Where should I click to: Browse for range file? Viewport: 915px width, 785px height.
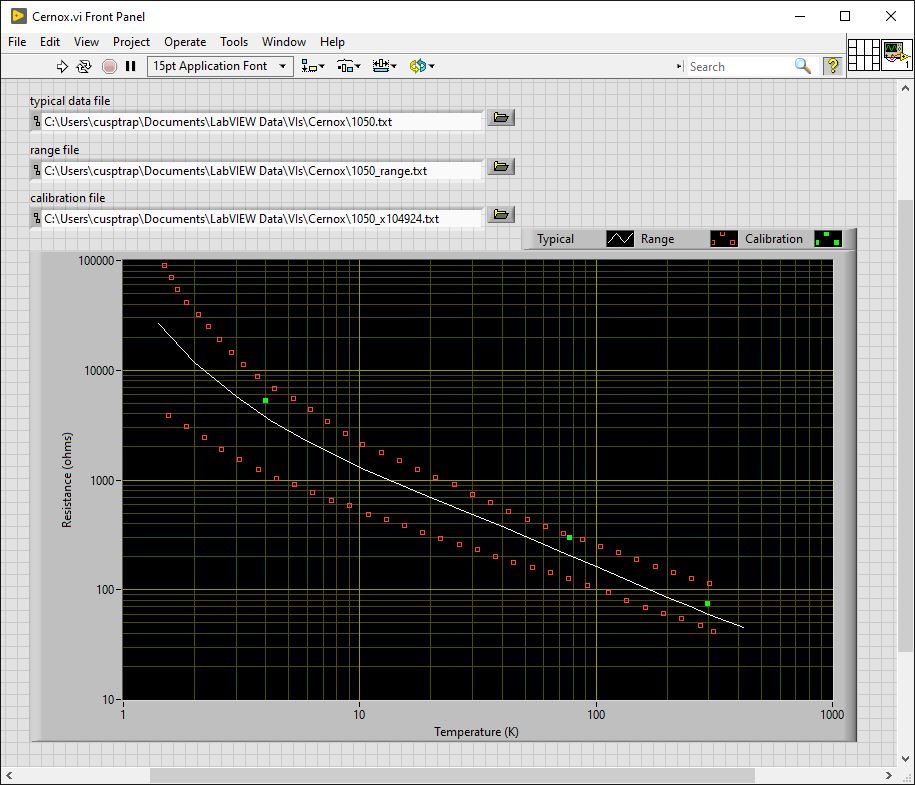501,166
